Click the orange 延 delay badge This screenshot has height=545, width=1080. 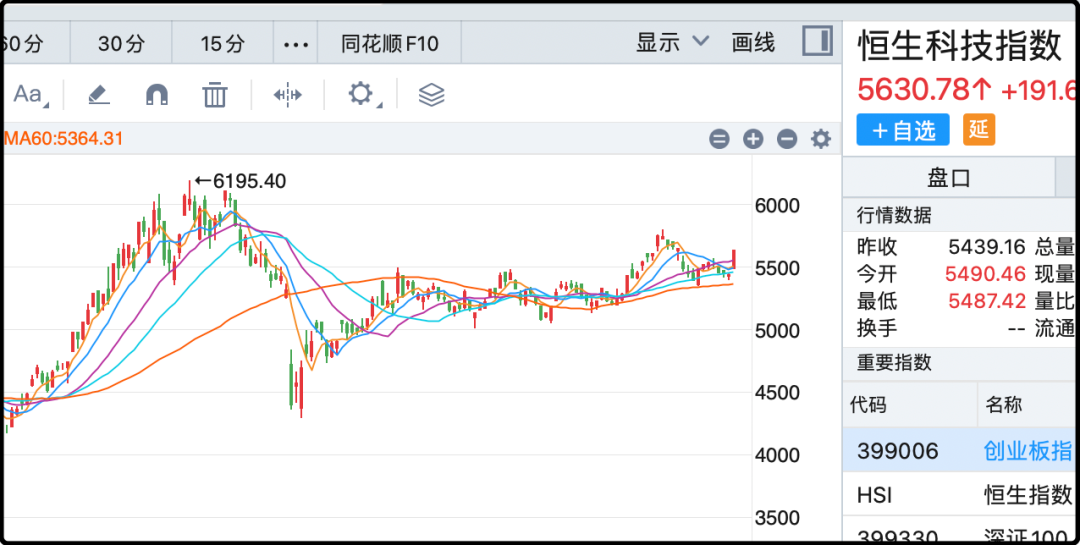979,130
